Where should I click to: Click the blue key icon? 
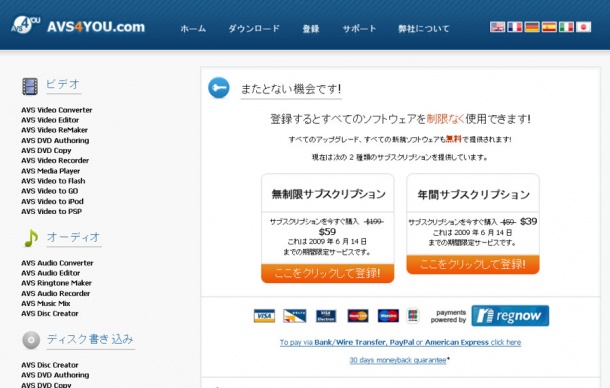[x=219, y=88]
